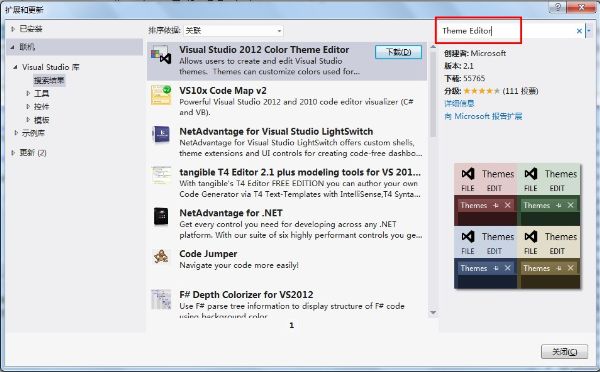Click page number 1 below the list
The width and height of the screenshot is (600, 372).
[292, 325]
